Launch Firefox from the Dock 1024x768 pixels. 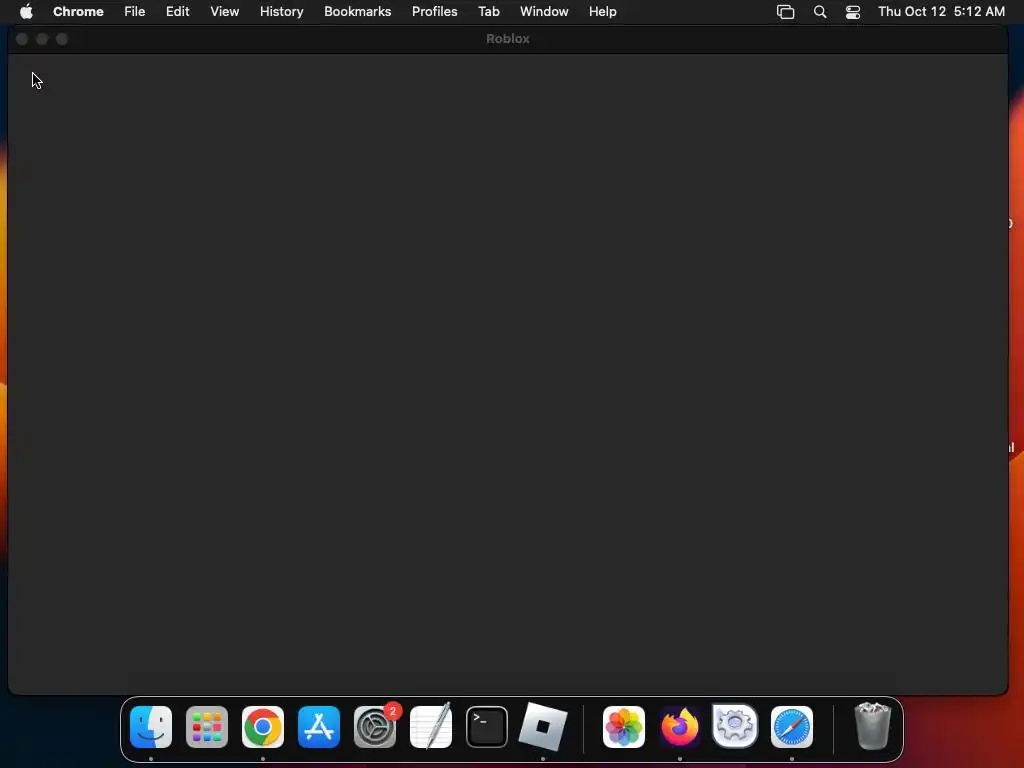click(679, 727)
